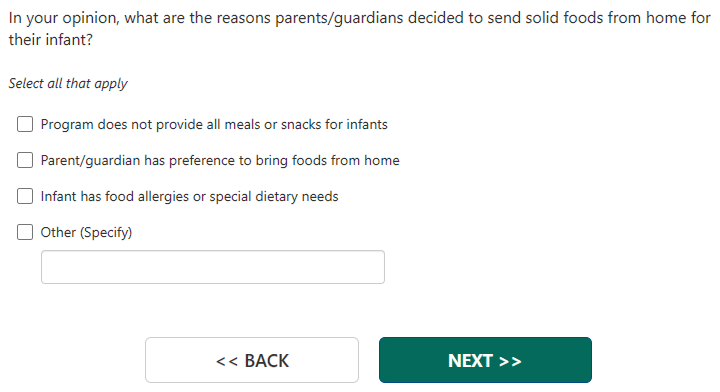Return to previous question with << BACK
720x392 pixels.
pos(252,360)
